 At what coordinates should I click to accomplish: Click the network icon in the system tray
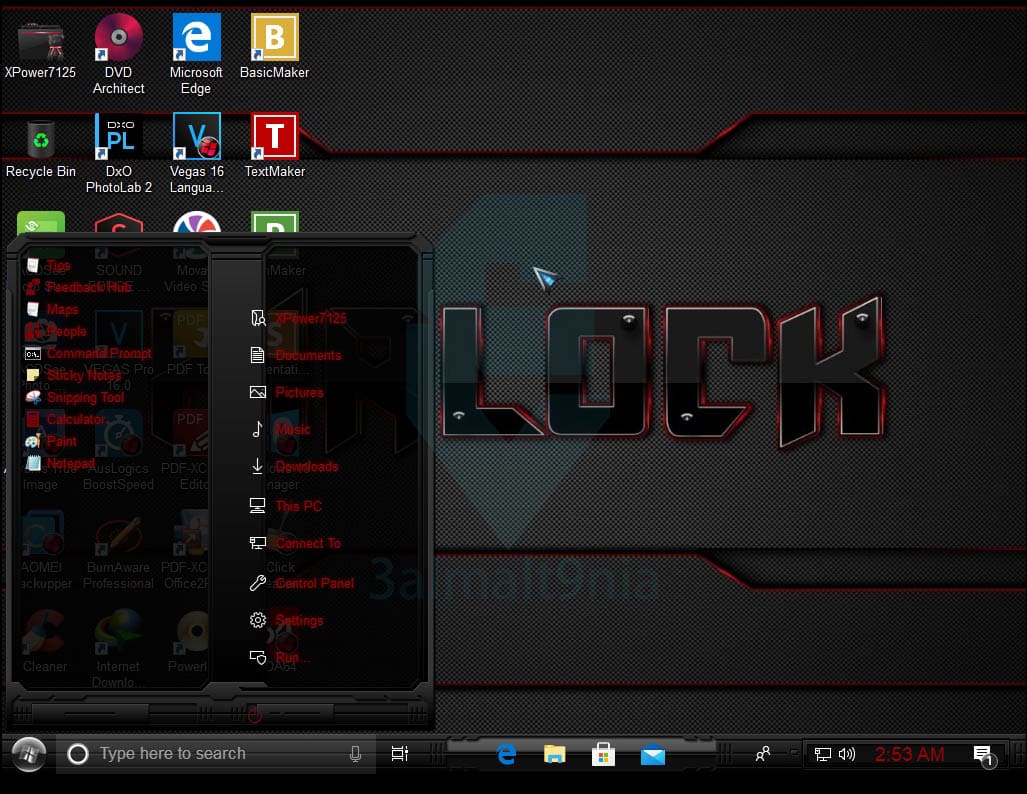[823, 754]
